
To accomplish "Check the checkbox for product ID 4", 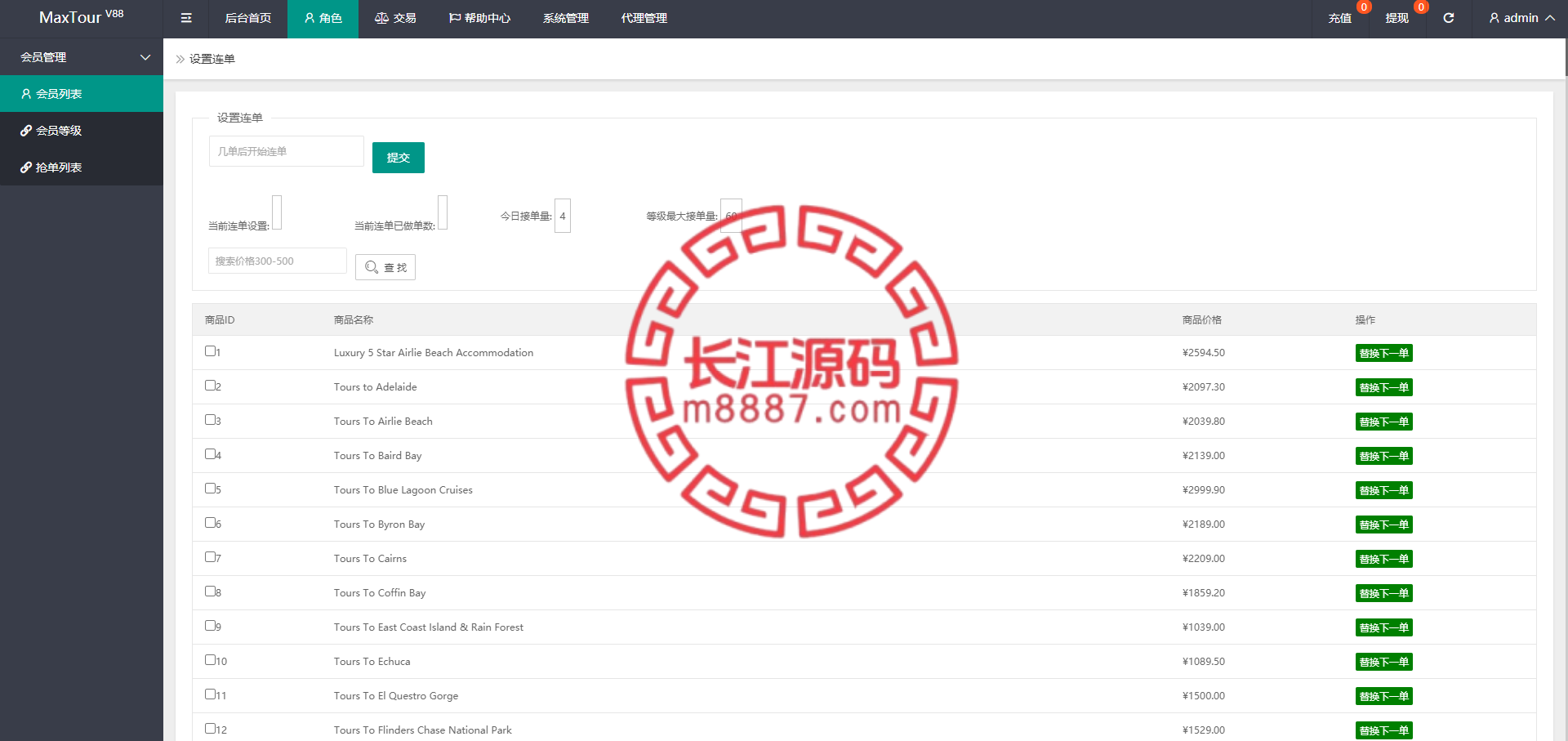I will tap(210, 454).
